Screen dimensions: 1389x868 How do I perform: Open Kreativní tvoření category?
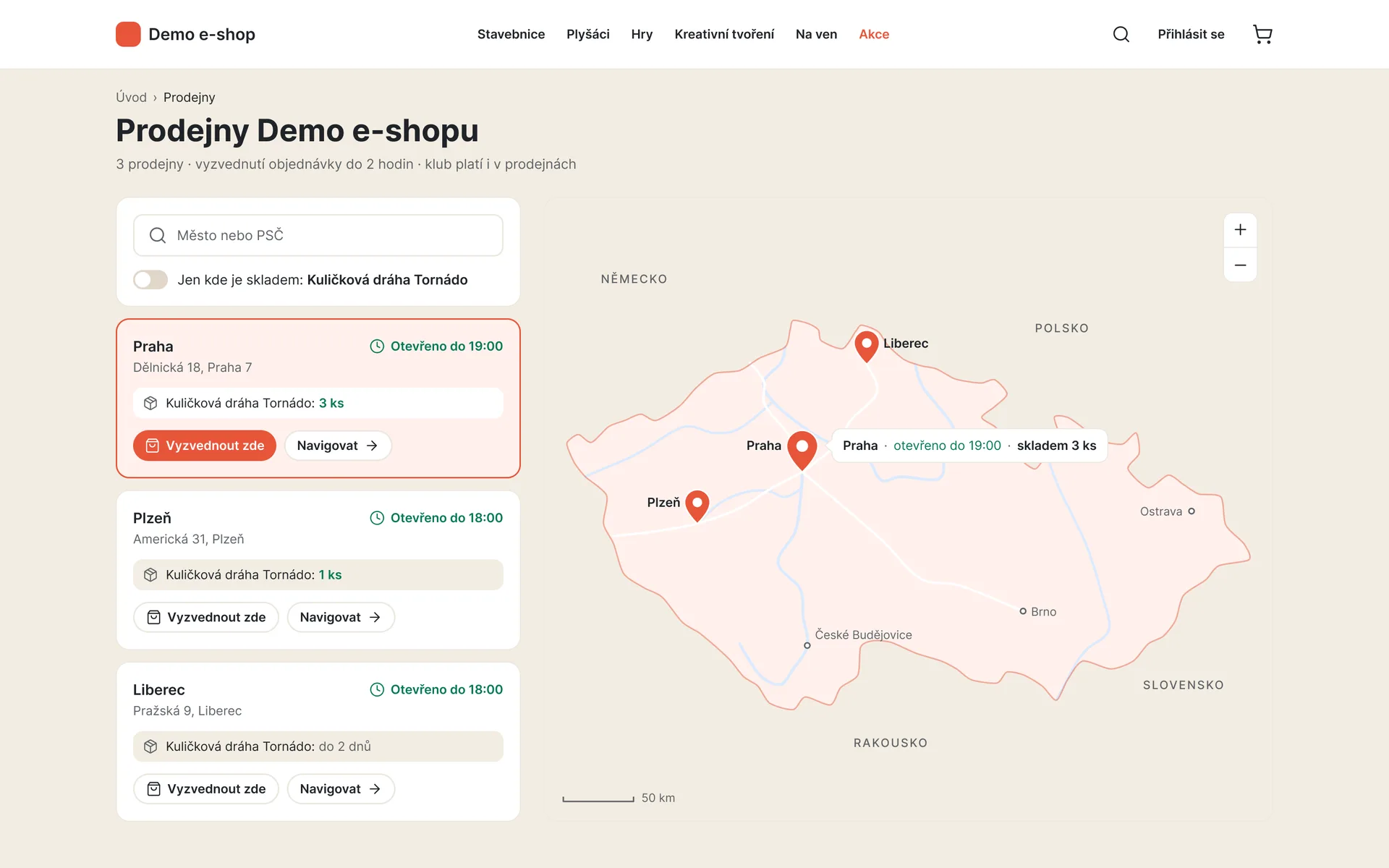[724, 34]
